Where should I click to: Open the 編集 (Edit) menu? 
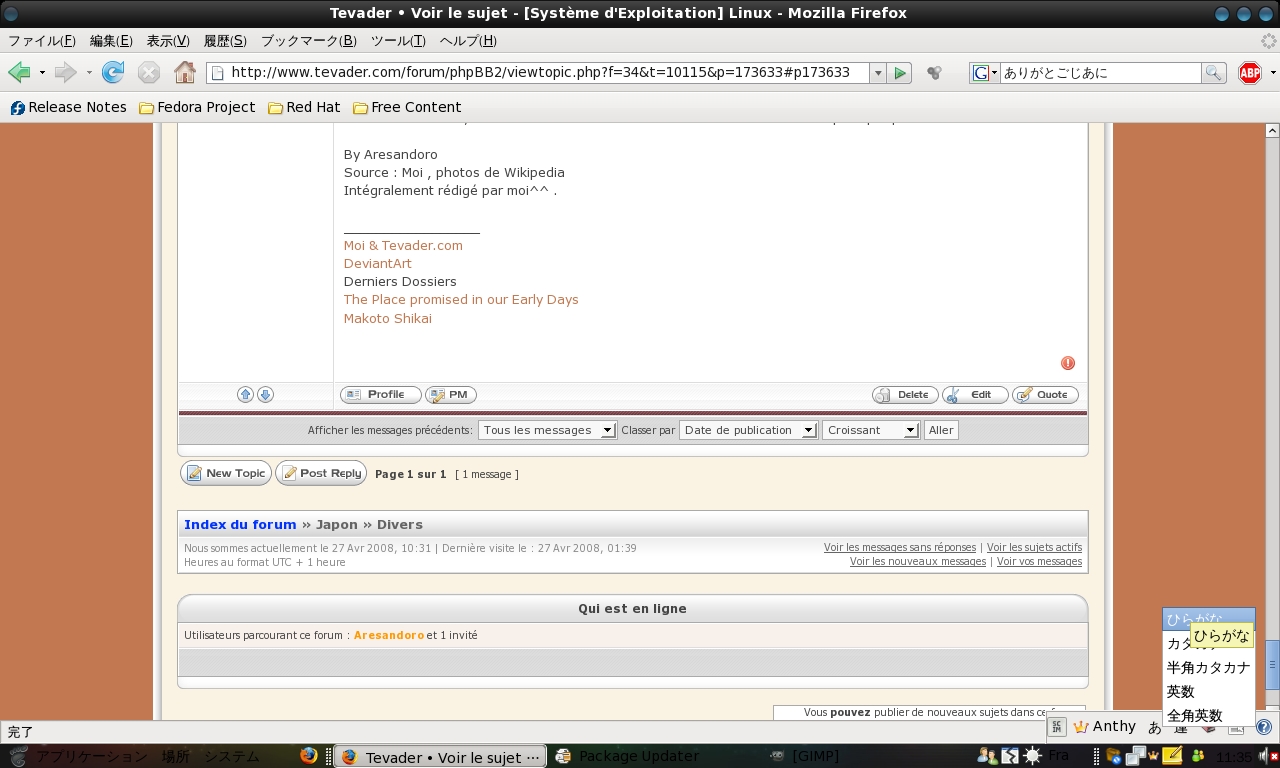pyautogui.click(x=111, y=41)
